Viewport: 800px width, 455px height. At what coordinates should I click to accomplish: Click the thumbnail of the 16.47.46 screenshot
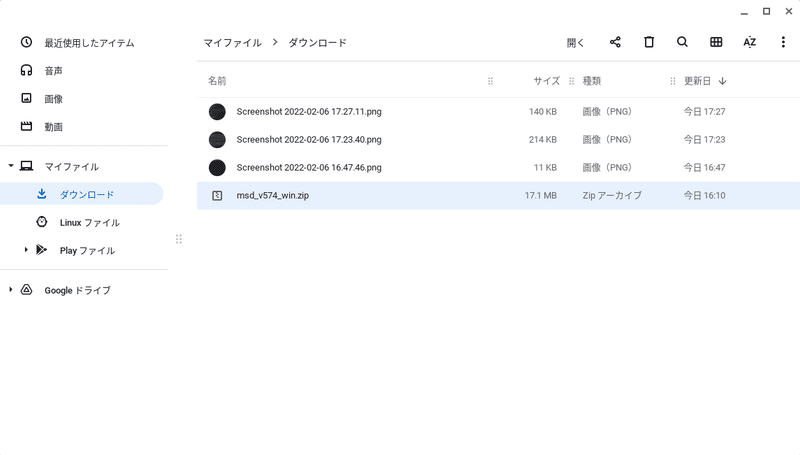pyautogui.click(x=217, y=168)
